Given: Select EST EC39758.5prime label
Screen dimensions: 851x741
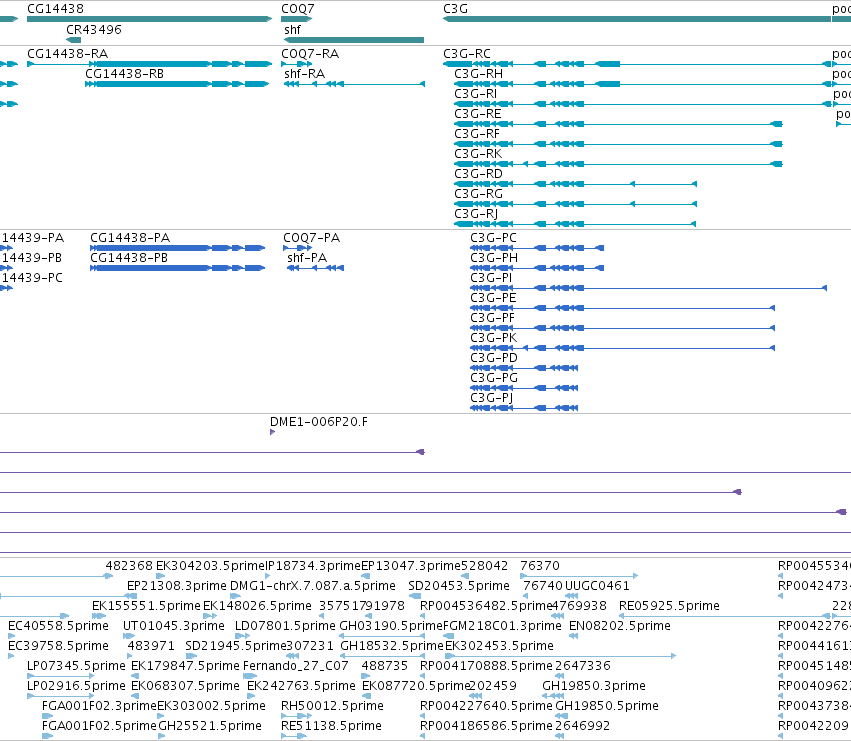Looking at the screenshot, I should coord(58,646).
